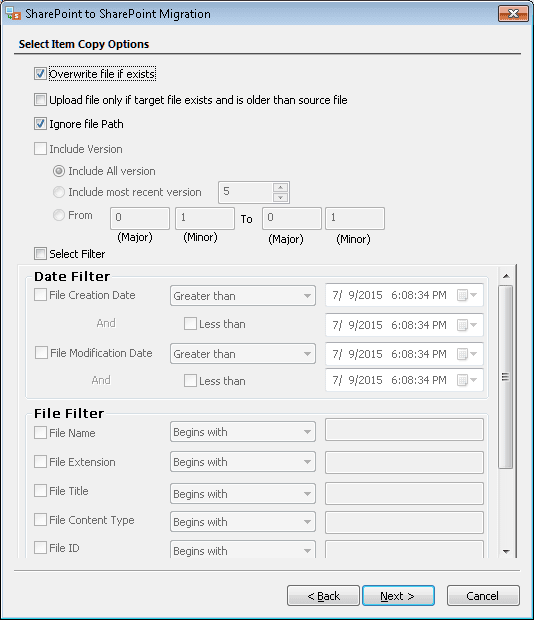
Task: Open File Content Type Begins with dropdown
Action: [x=243, y=522]
